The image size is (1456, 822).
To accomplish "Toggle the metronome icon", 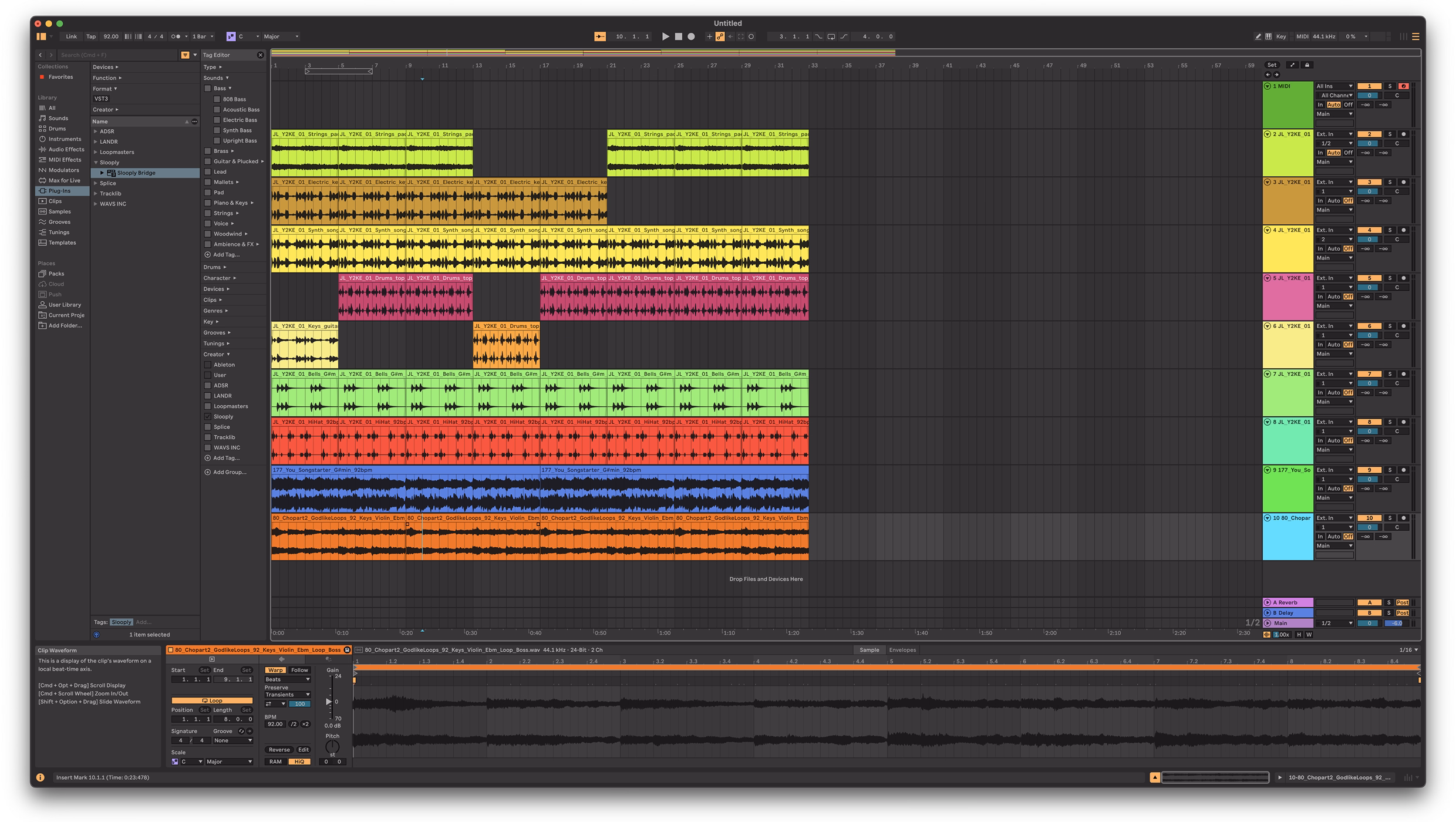I will pyautogui.click(x=176, y=36).
